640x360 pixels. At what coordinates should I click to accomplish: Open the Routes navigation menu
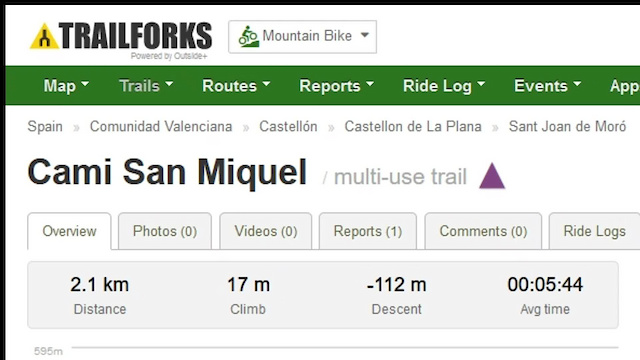pyautogui.click(x=236, y=86)
